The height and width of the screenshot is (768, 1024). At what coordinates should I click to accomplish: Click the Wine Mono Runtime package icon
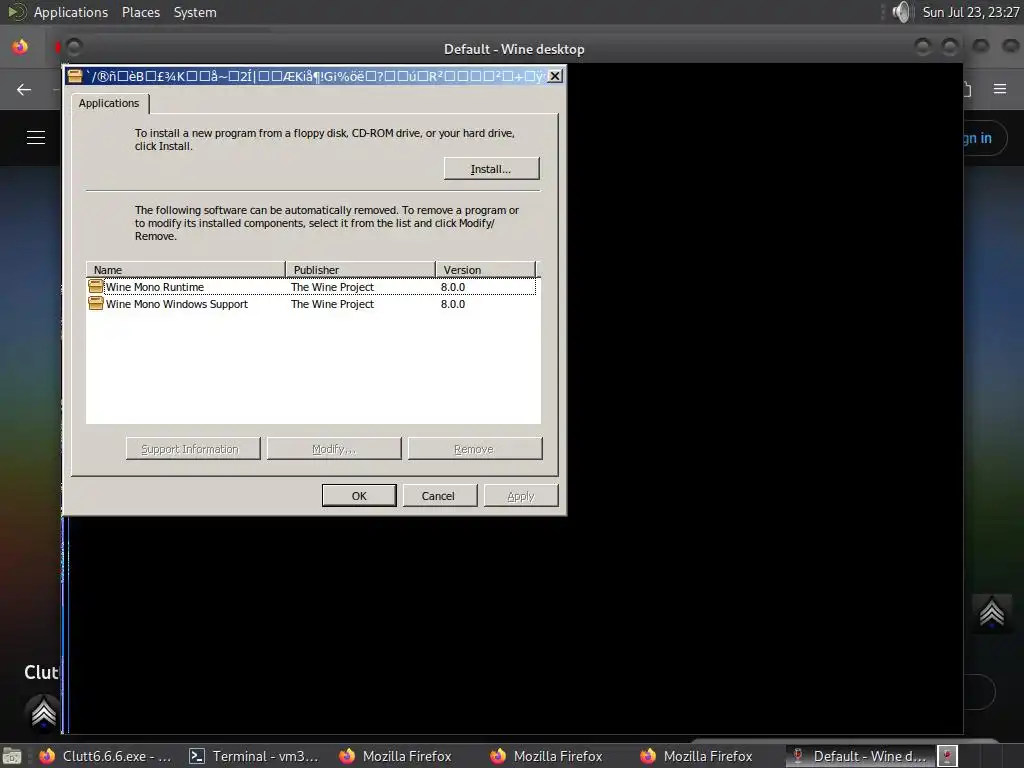96,286
